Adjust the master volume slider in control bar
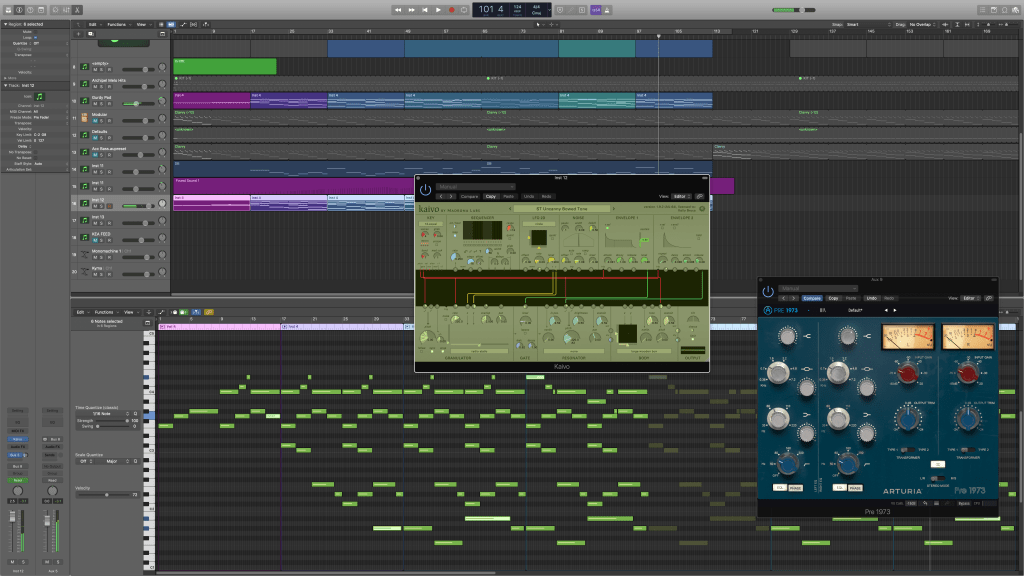Viewport: 1024px width, 576px height. coord(793,10)
